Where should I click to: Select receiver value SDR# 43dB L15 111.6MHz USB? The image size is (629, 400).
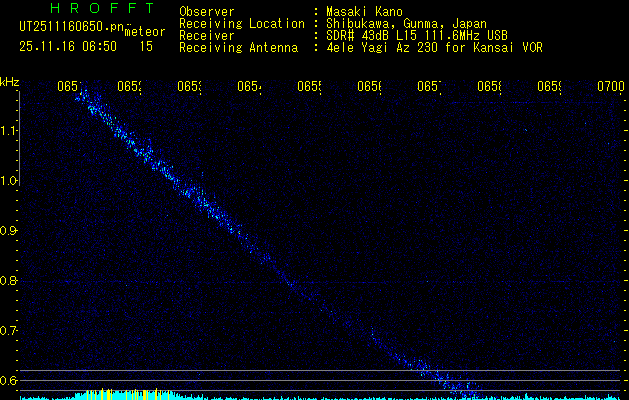(417, 36)
